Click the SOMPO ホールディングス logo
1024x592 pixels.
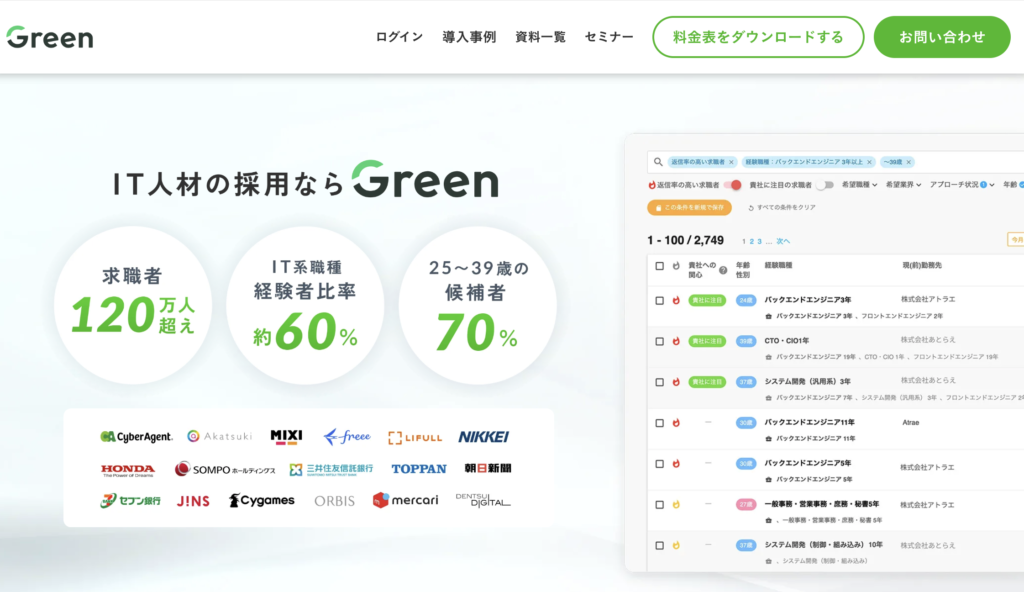click(x=225, y=469)
